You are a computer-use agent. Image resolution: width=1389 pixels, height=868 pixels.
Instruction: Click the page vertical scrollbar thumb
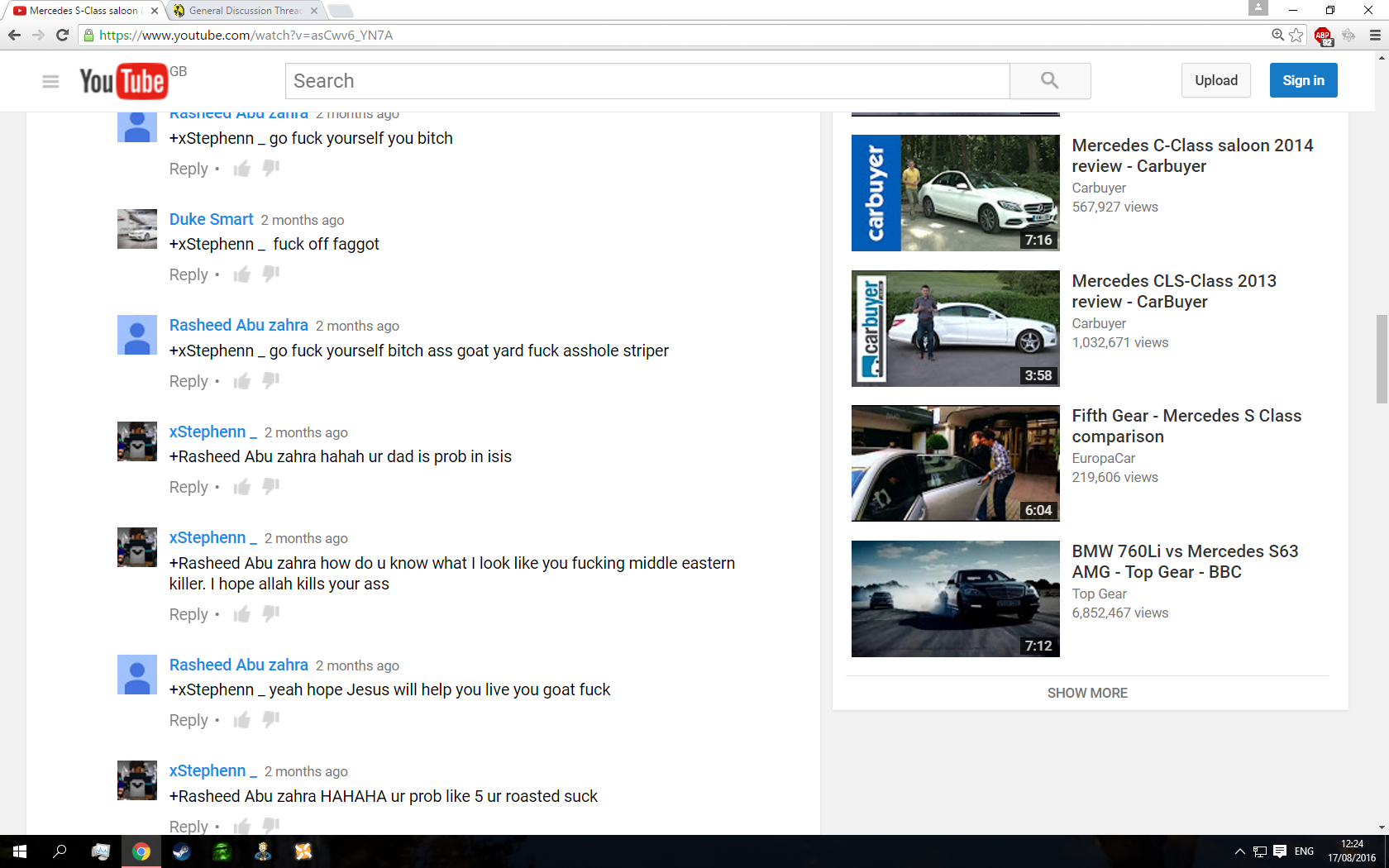pos(1382,359)
